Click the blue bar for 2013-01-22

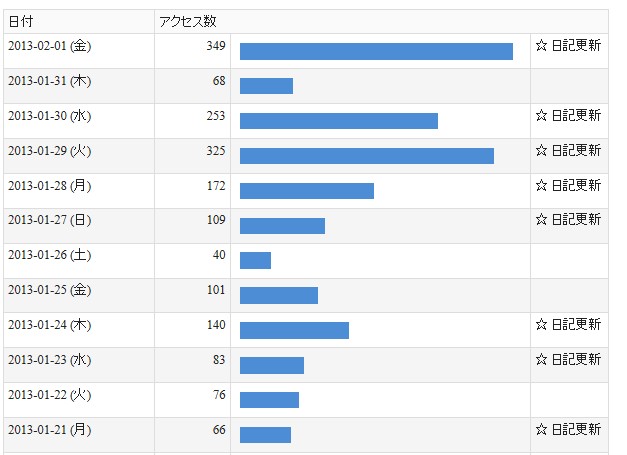pos(270,400)
